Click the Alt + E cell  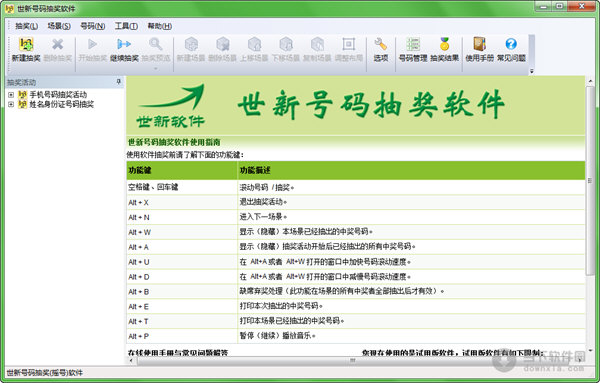pos(182,306)
